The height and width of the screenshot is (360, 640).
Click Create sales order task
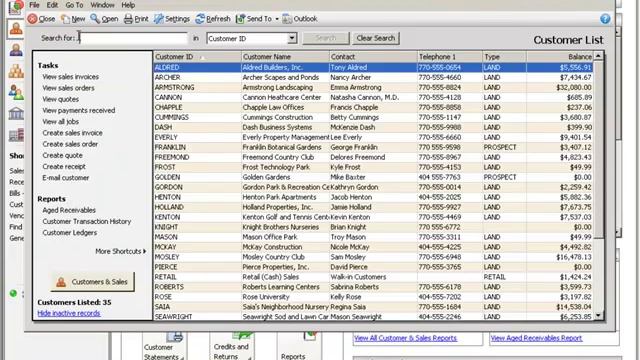pos(70,144)
